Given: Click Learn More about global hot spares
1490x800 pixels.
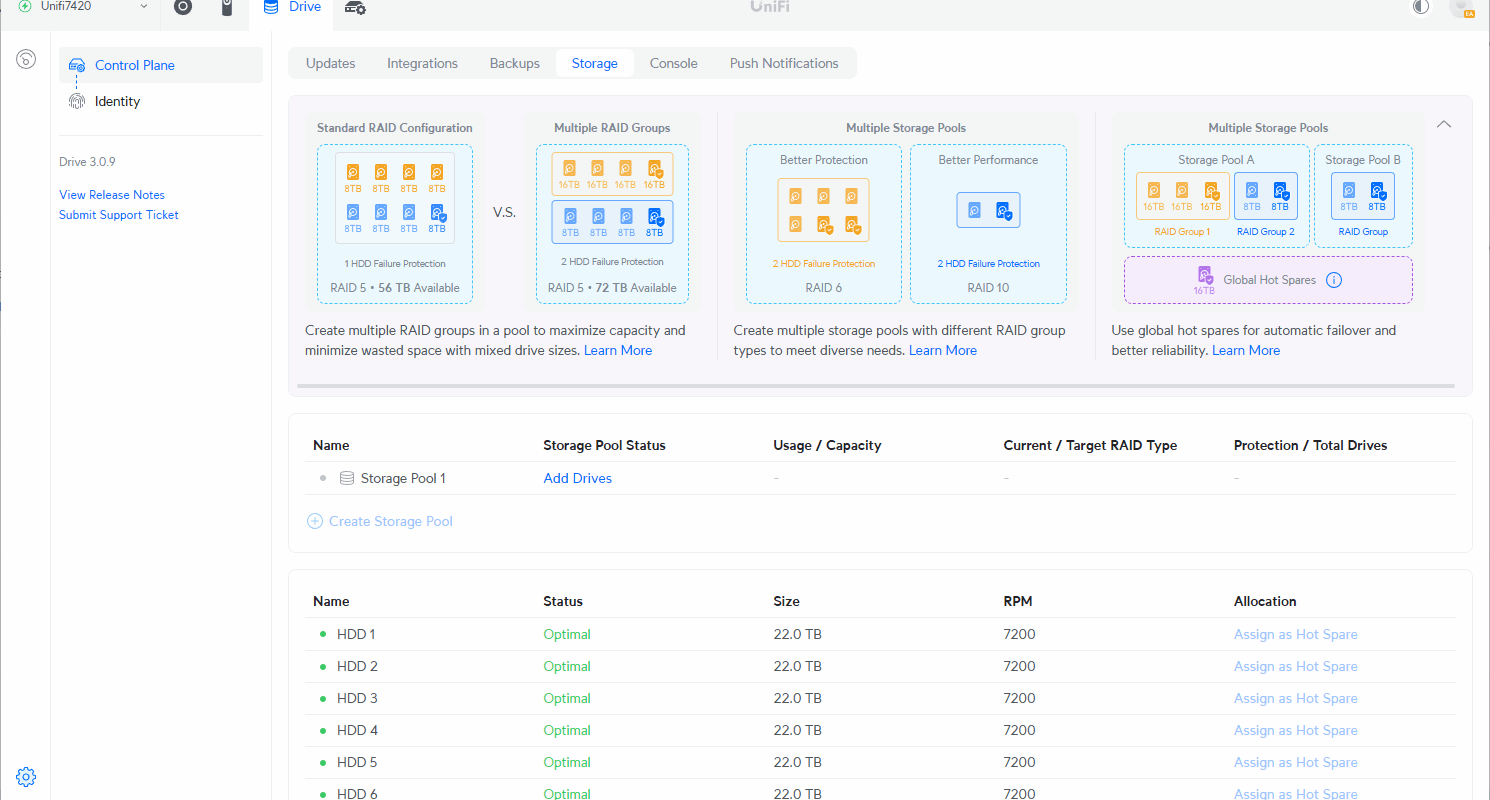Looking at the screenshot, I should 1245,350.
